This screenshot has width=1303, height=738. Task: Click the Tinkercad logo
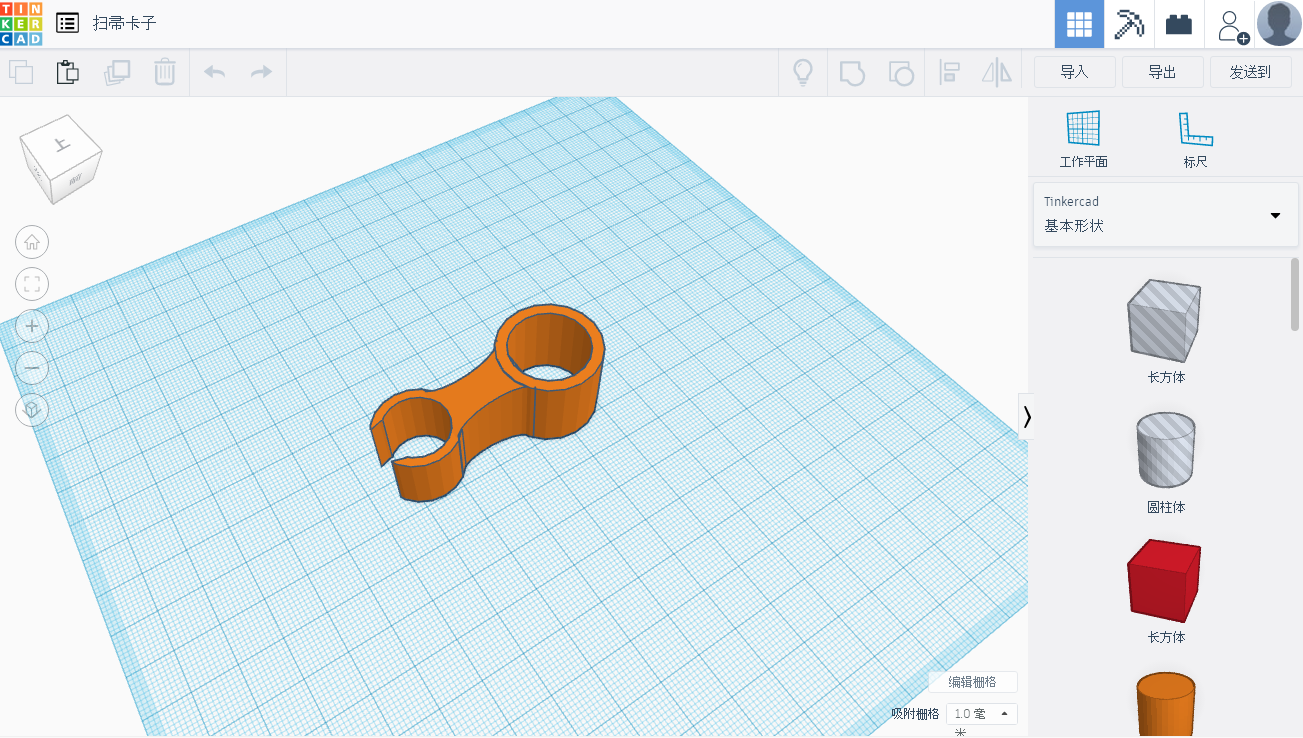[x=21, y=23]
